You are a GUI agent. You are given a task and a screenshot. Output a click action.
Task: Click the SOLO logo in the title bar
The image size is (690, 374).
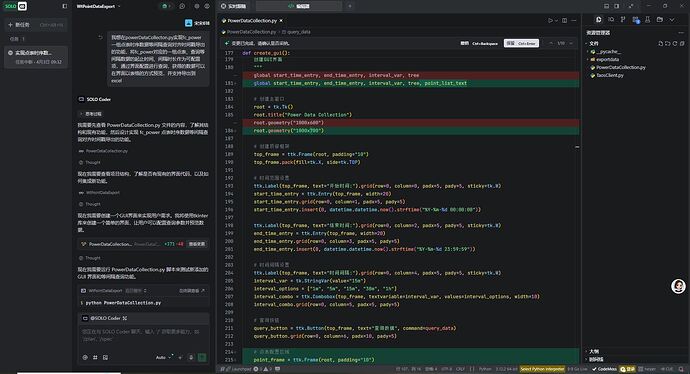[16, 6]
